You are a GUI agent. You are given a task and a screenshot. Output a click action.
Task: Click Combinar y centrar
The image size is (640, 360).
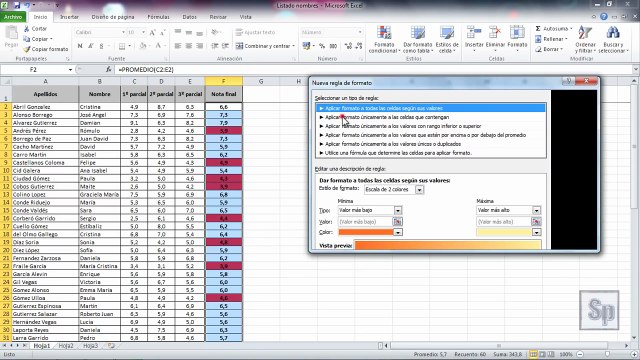265,46
